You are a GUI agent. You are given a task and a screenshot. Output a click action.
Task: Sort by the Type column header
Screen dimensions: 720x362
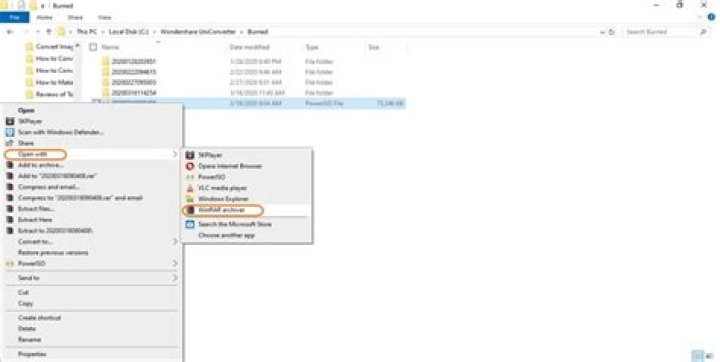point(312,47)
